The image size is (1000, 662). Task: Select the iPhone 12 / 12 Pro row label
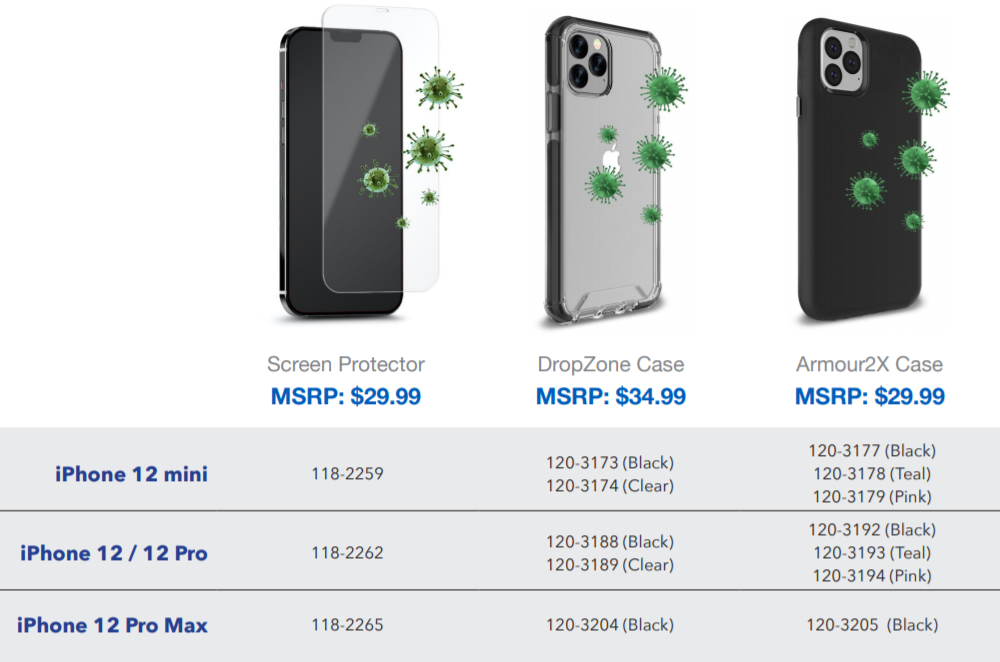(x=114, y=553)
